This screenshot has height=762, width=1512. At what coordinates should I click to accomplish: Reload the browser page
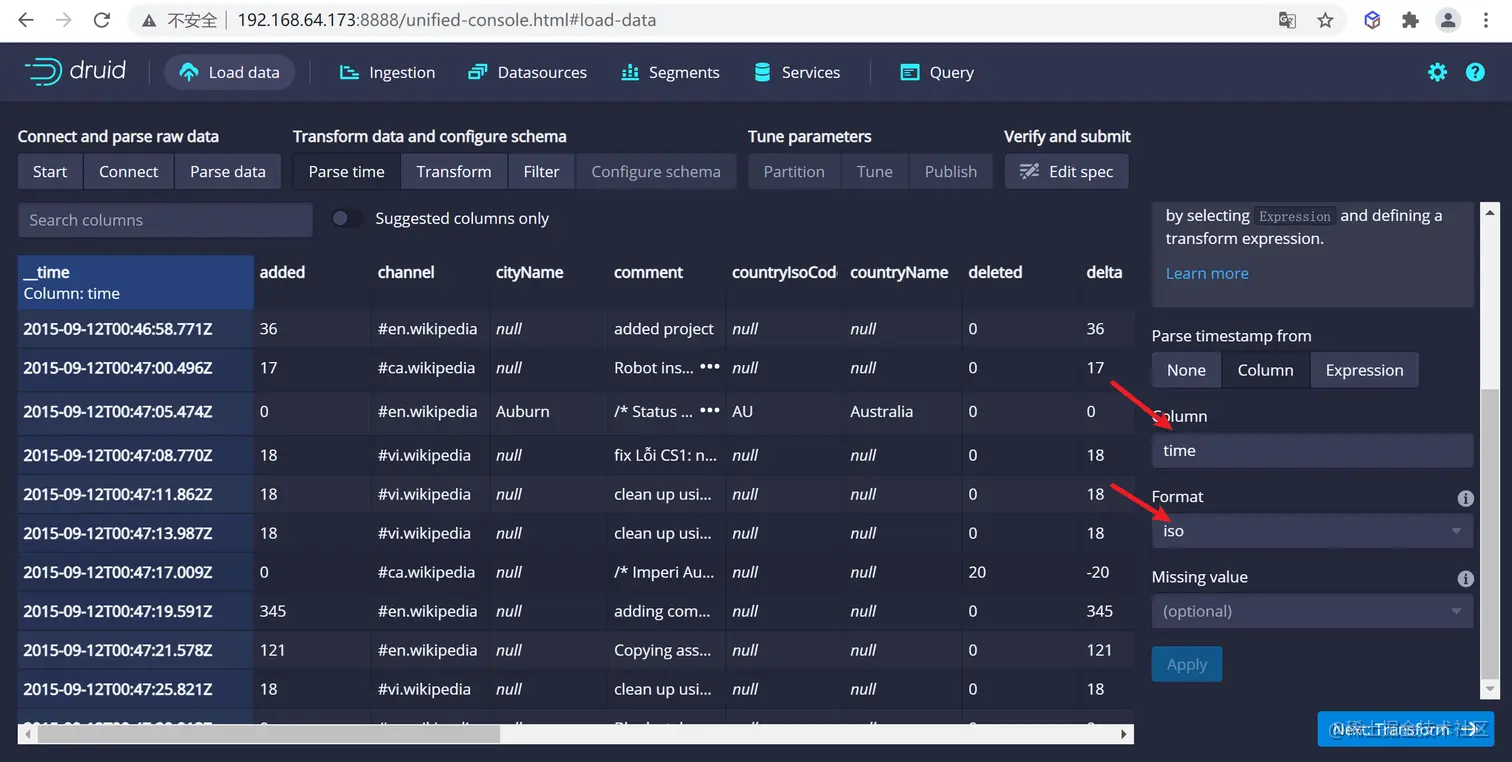(101, 20)
